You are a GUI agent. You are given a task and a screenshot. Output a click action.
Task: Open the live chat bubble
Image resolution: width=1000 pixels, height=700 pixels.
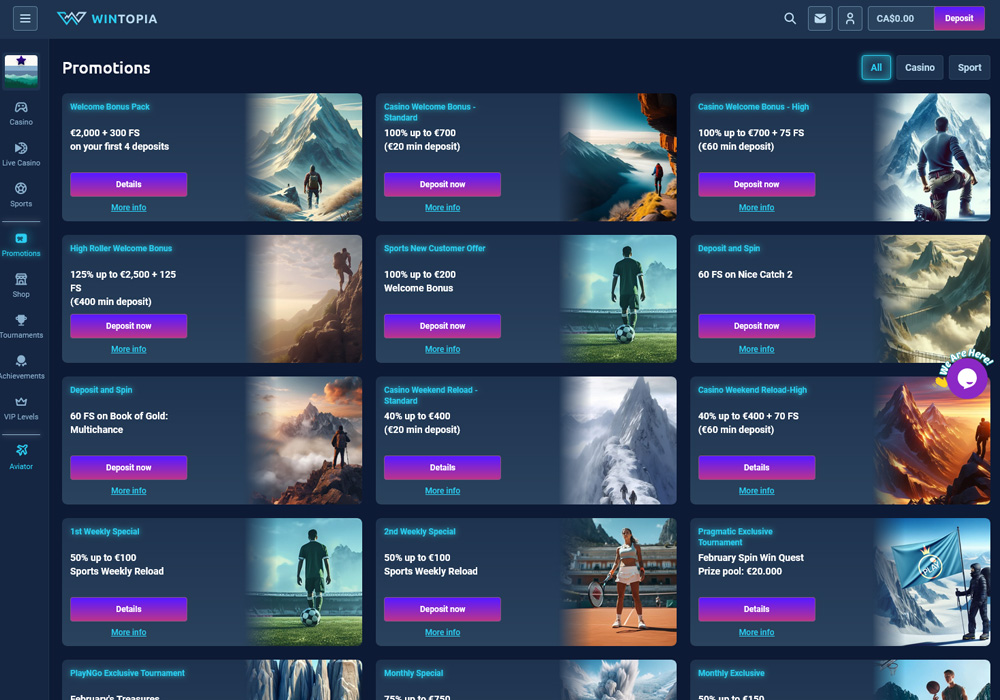click(967, 377)
